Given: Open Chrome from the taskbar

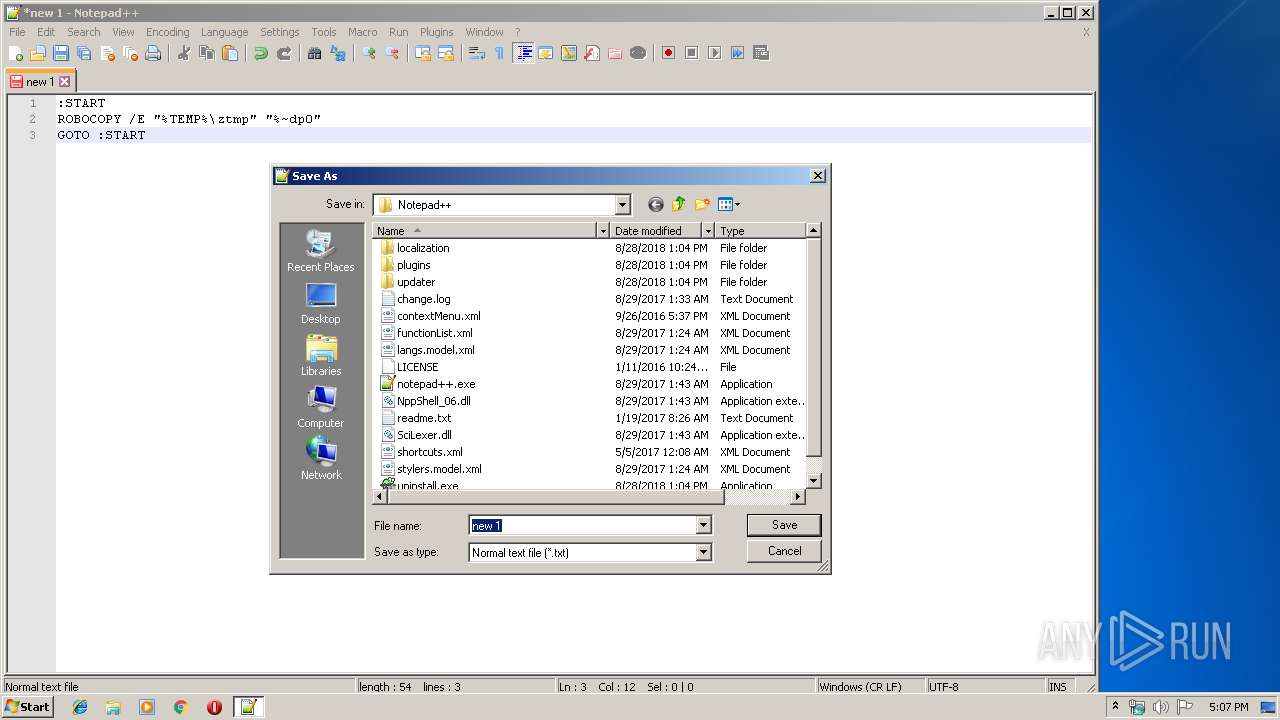Looking at the screenshot, I should (x=180, y=707).
